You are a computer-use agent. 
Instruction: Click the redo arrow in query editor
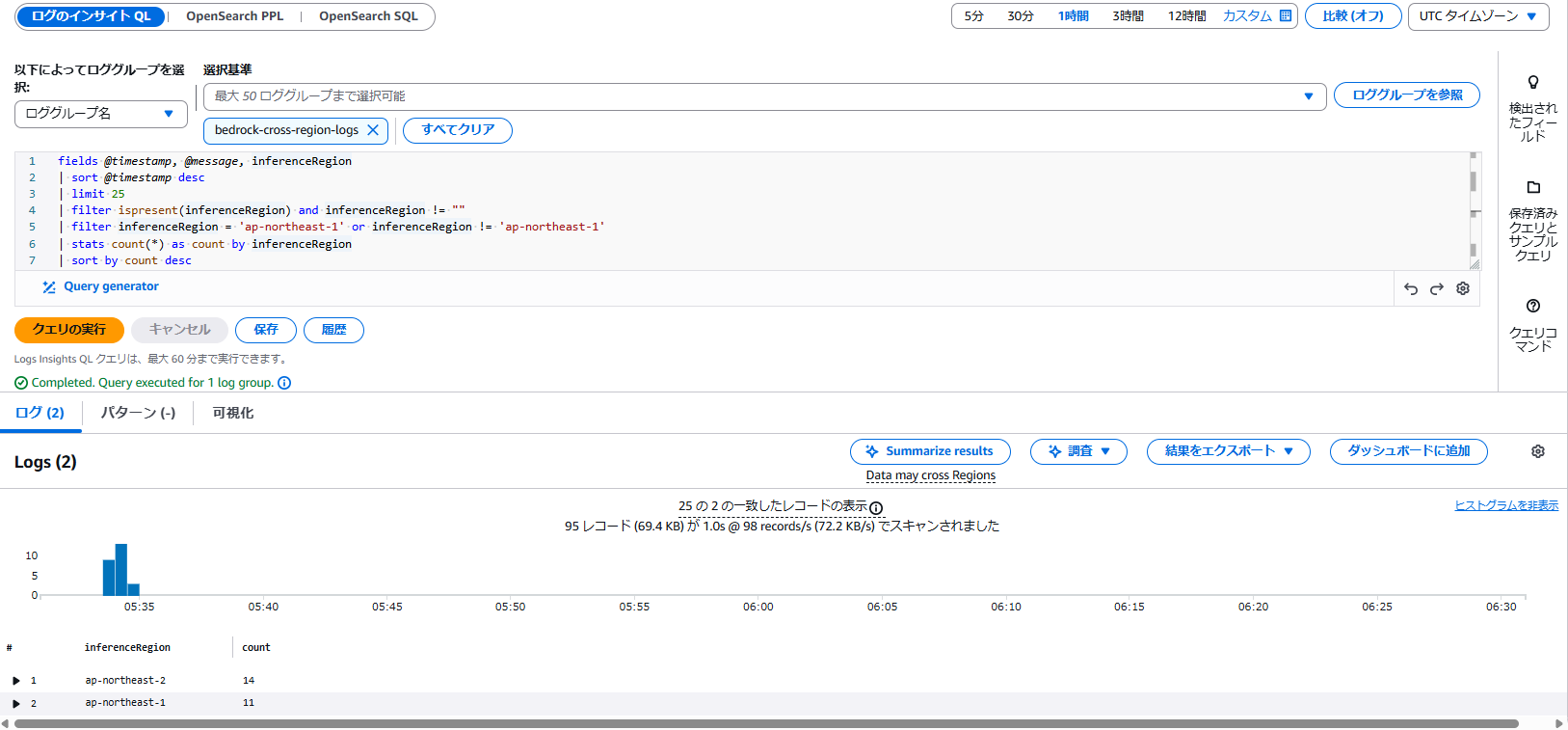pyautogui.click(x=1437, y=289)
